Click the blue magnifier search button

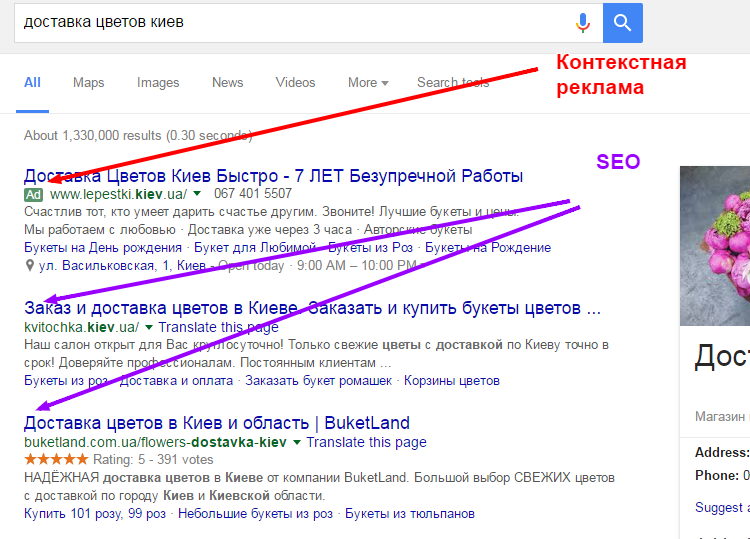[622, 23]
